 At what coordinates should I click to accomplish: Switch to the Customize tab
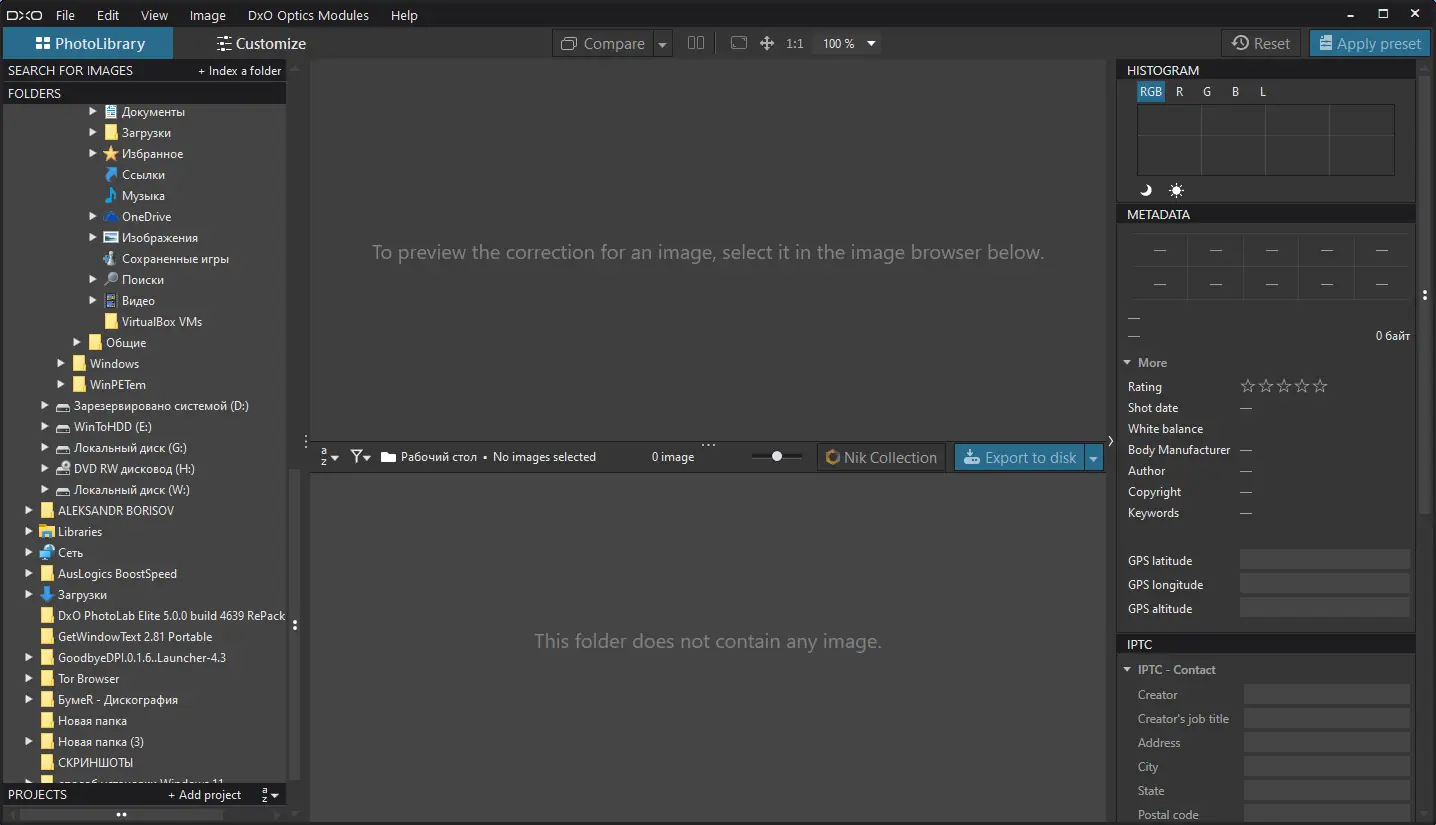261,43
